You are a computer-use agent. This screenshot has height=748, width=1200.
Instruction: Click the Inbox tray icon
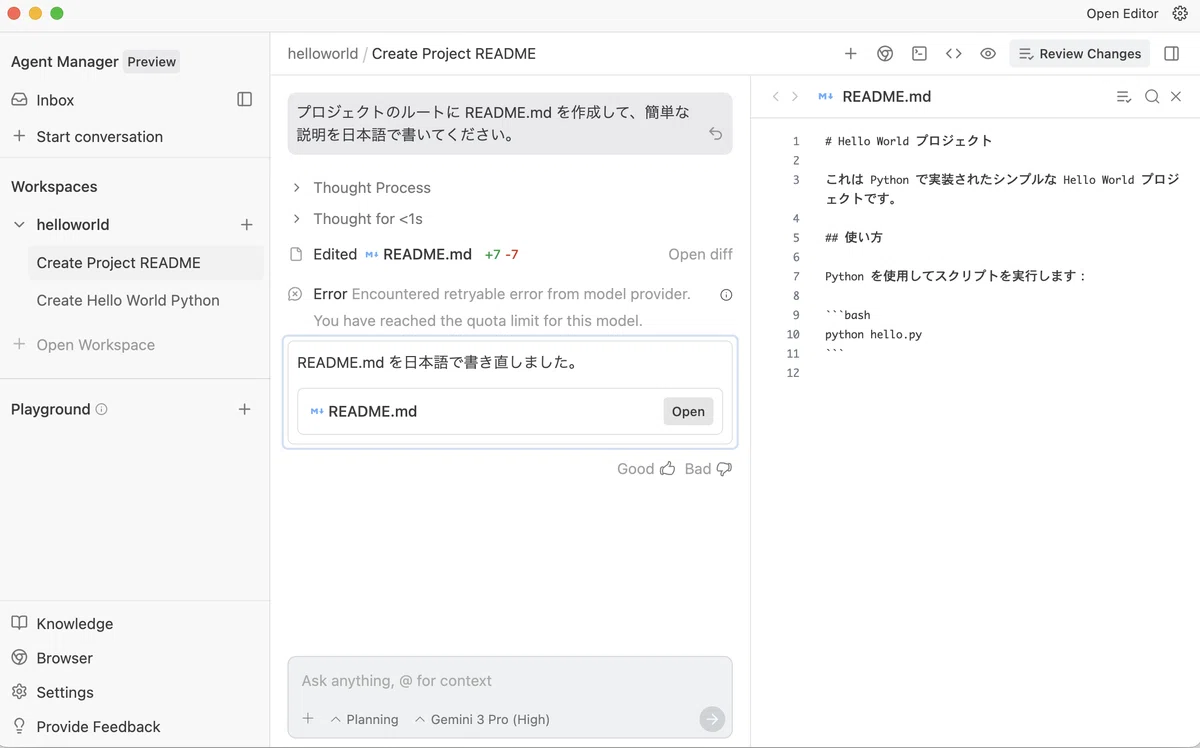pyautogui.click(x=19, y=100)
